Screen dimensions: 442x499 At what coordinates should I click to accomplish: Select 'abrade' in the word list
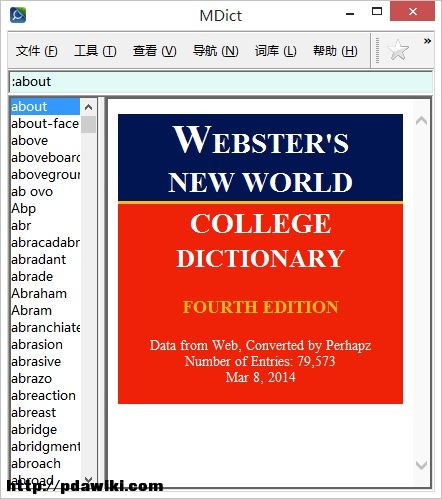[45, 277]
